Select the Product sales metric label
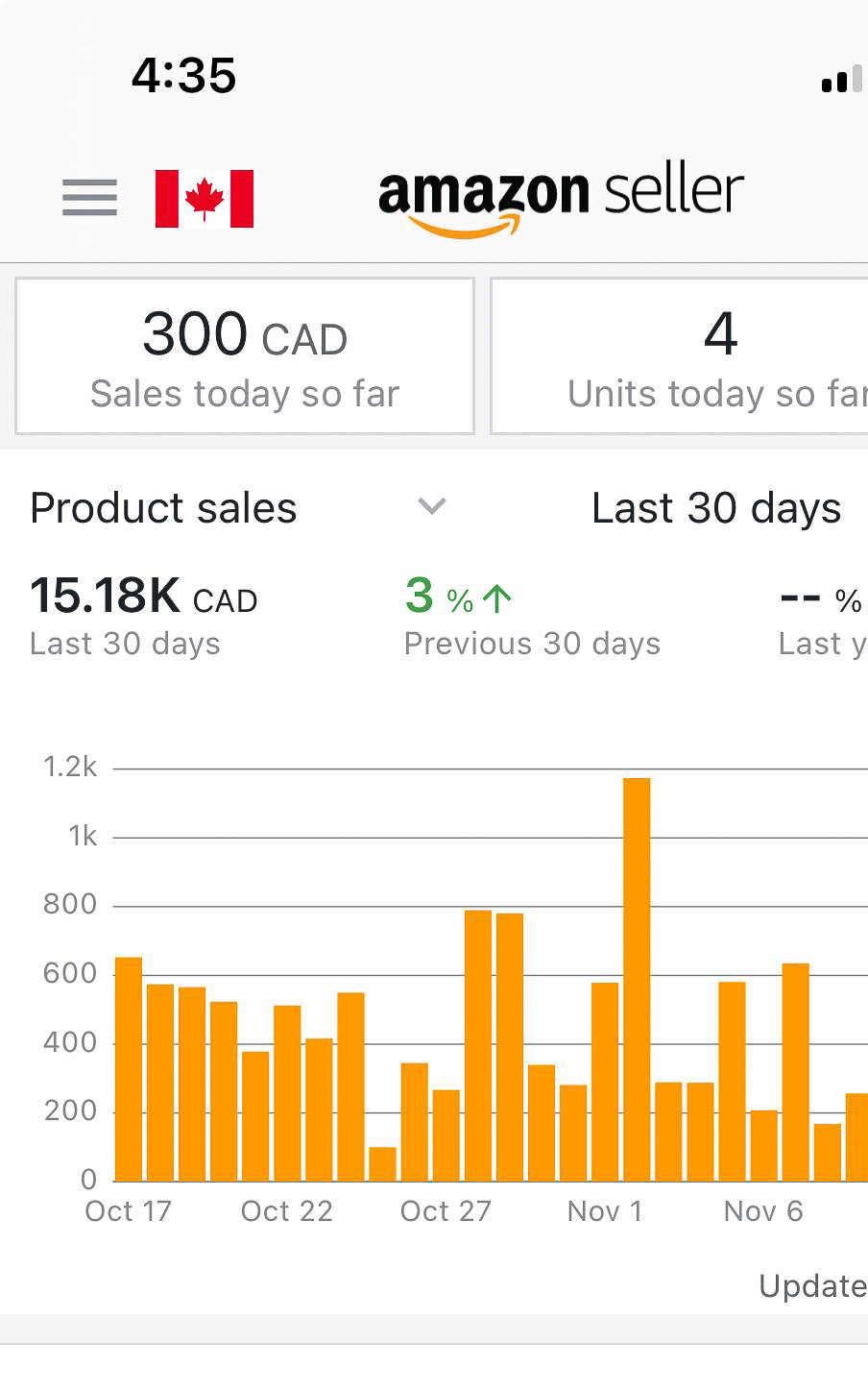Screen dimensions: 868x1390 click(x=163, y=508)
